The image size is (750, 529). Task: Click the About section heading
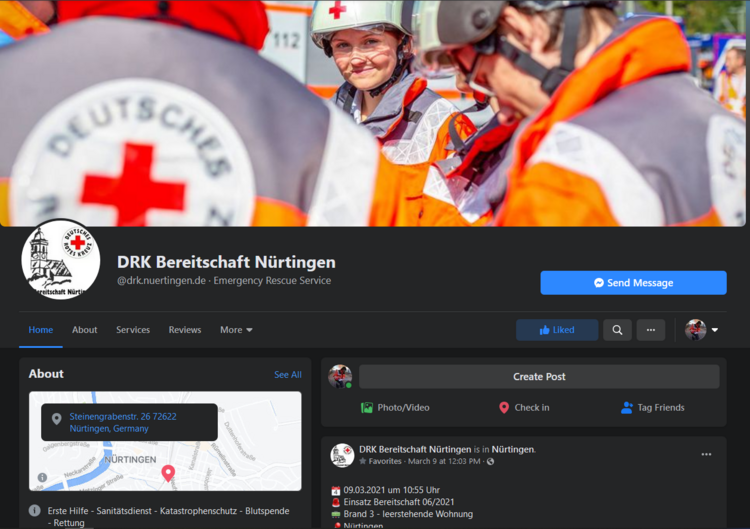click(46, 374)
